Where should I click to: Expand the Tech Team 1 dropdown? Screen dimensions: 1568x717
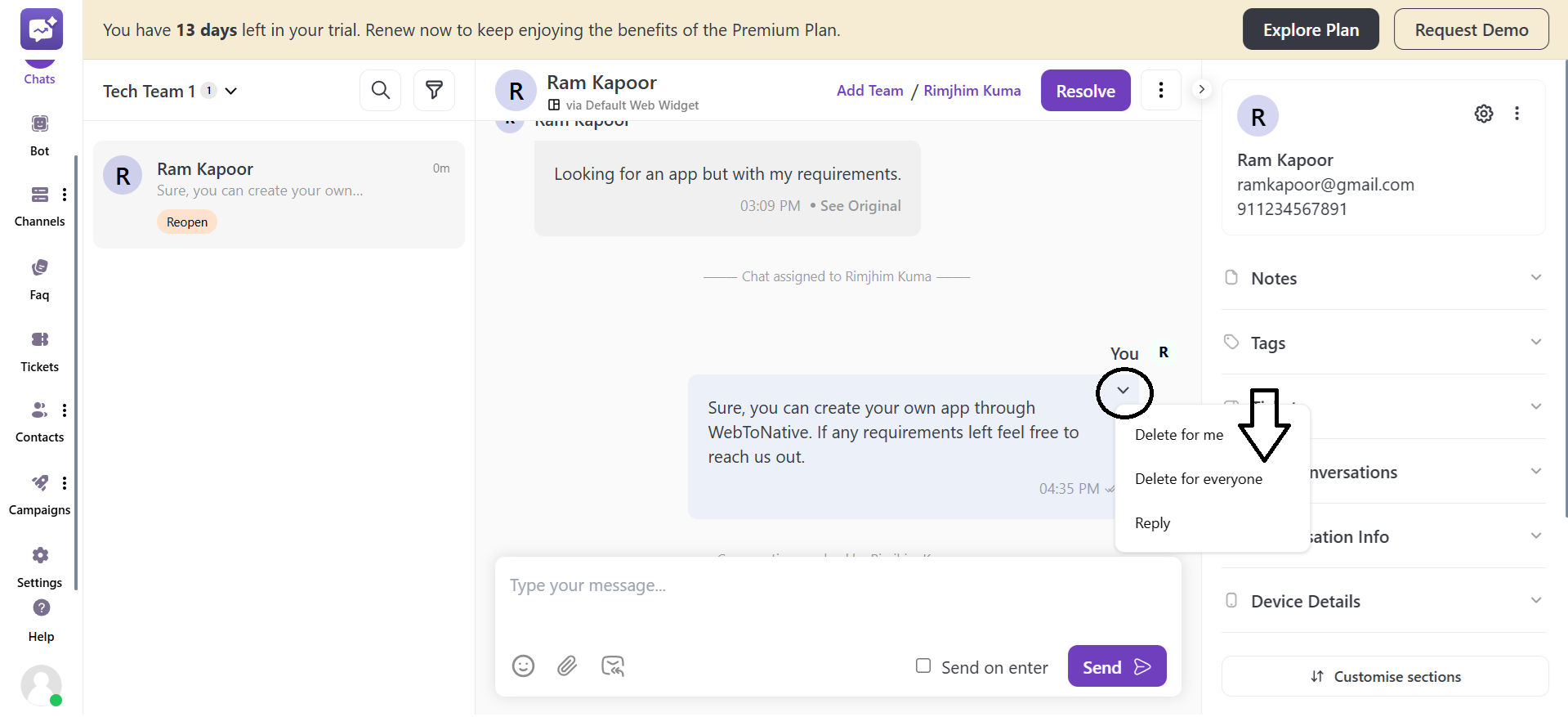[231, 91]
